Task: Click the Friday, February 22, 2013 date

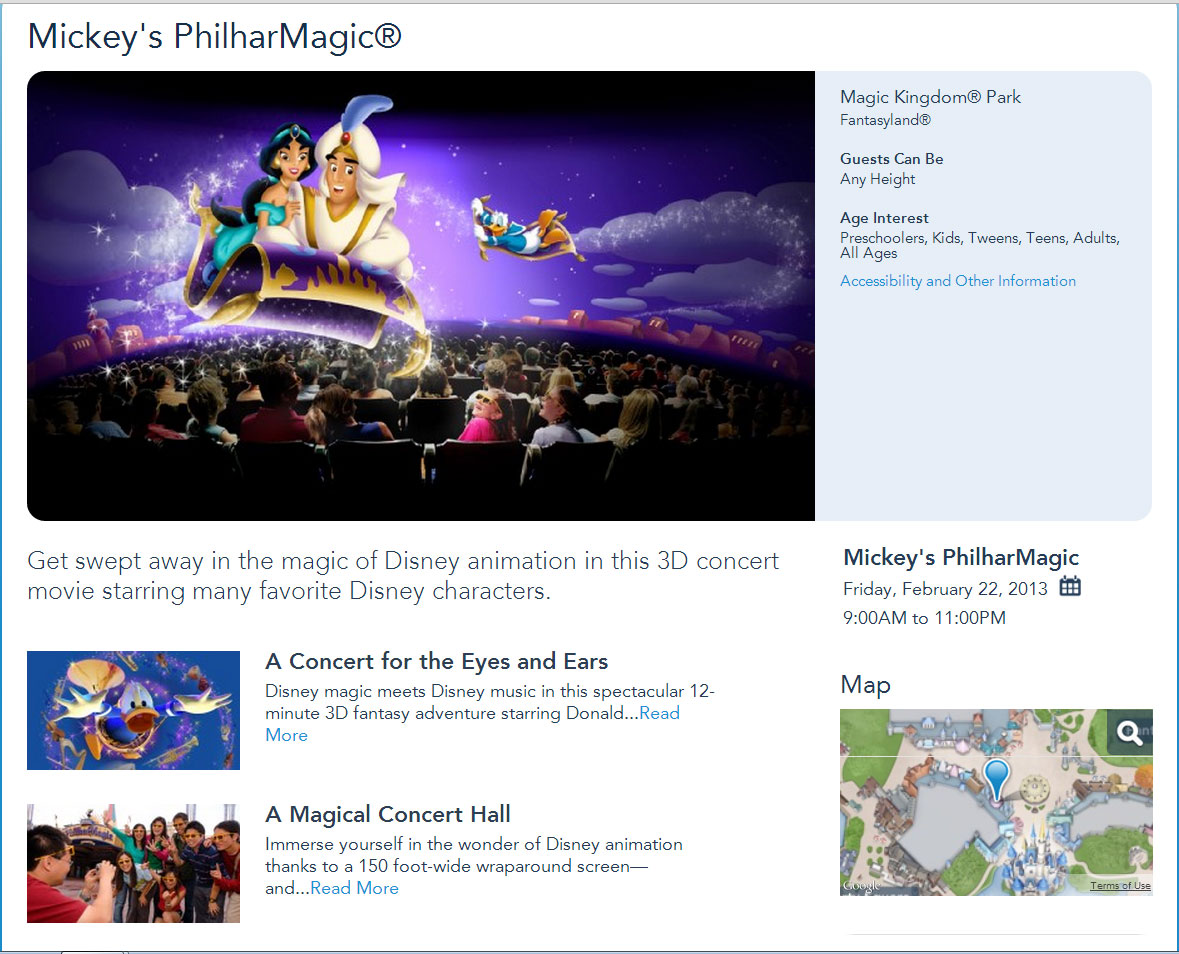Action: coord(945,589)
